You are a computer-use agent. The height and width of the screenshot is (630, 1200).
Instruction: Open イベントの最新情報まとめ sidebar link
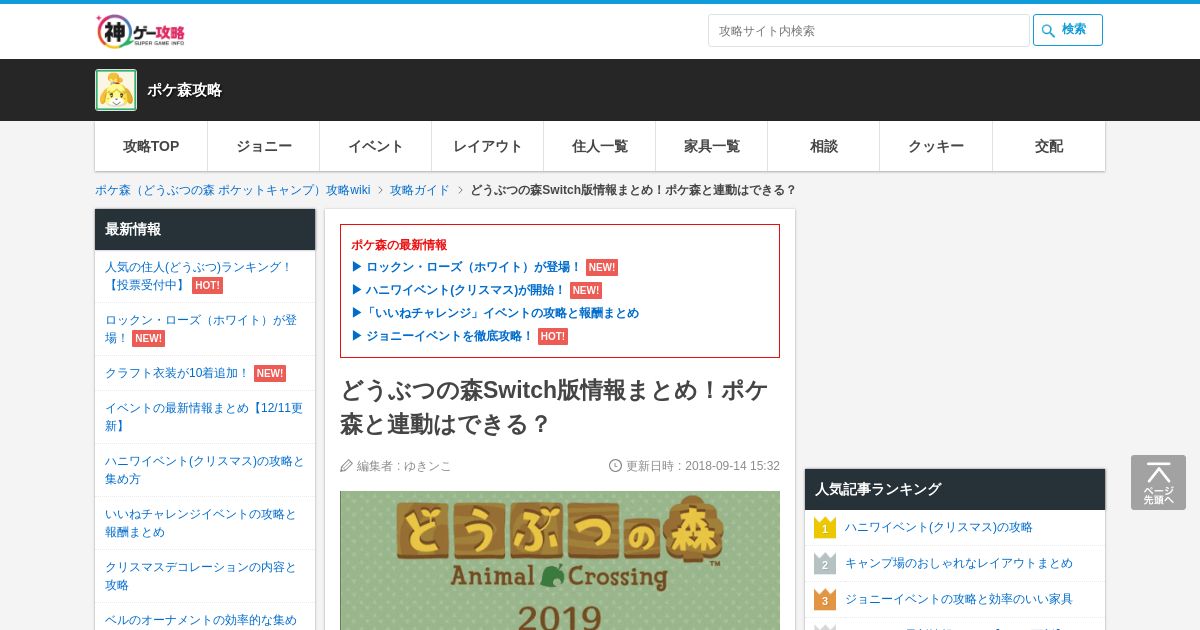[x=204, y=417]
